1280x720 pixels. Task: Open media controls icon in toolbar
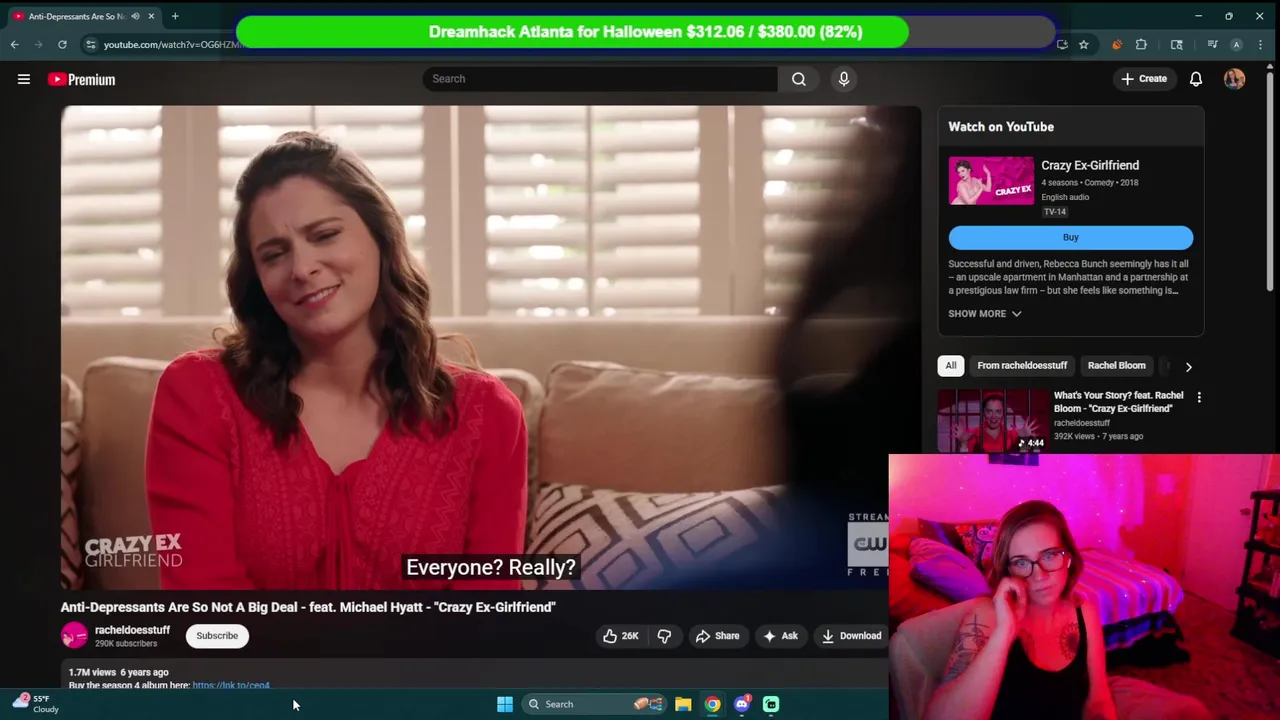tap(1212, 44)
